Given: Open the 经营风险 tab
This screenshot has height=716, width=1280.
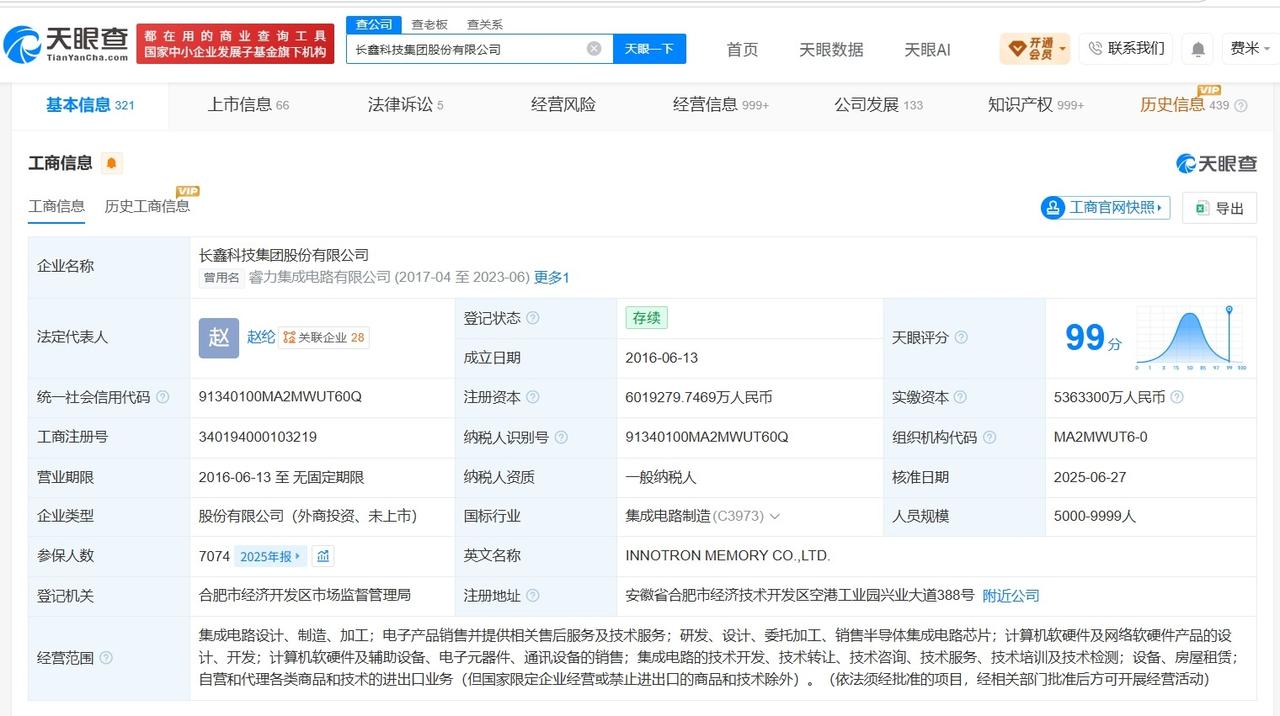Looking at the screenshot, I should pyautogui.click(x=563, y=105).
